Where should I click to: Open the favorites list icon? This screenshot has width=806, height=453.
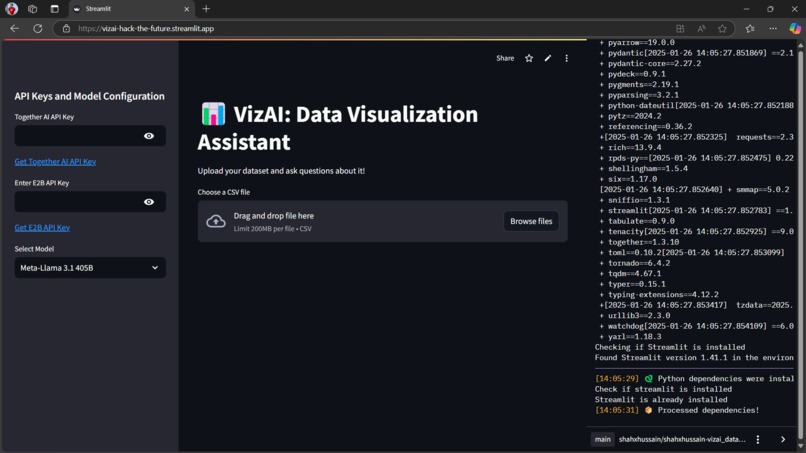click(x=750, y=28)
